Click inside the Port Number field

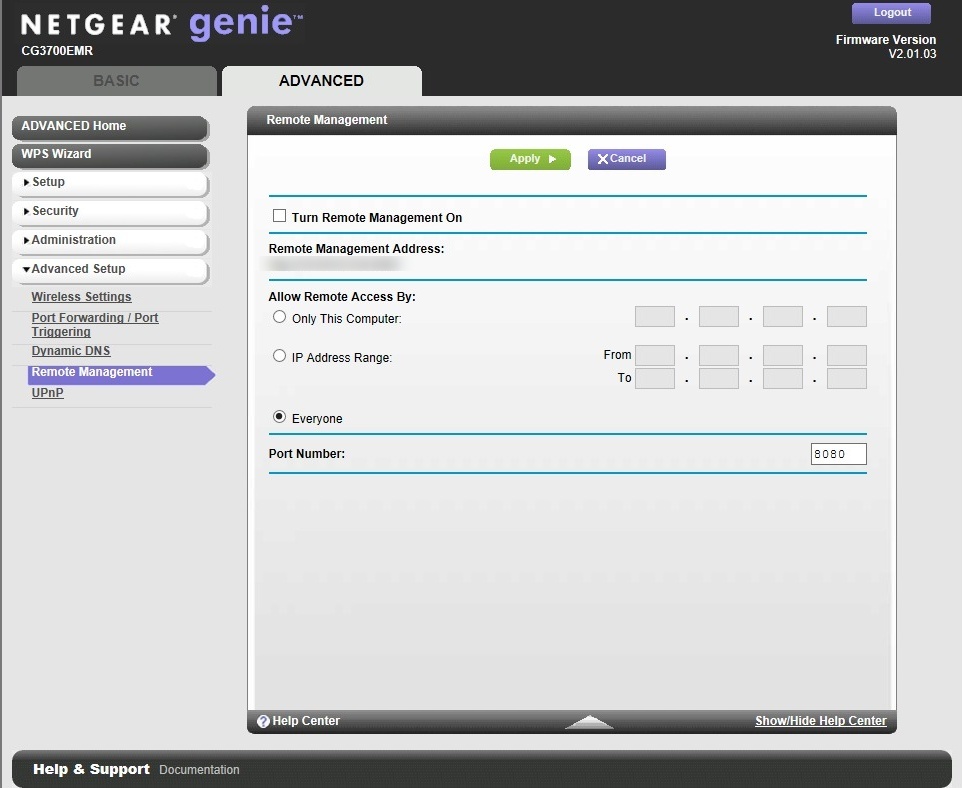point(837,453)
